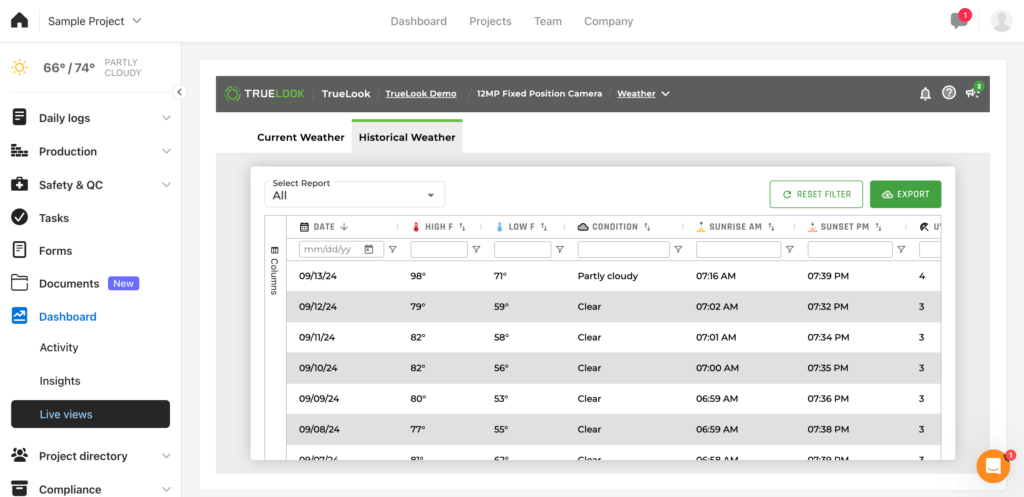Switch to Current Weather tab
The width and height of the screenshot is (1024, 497).
(300, 137)
